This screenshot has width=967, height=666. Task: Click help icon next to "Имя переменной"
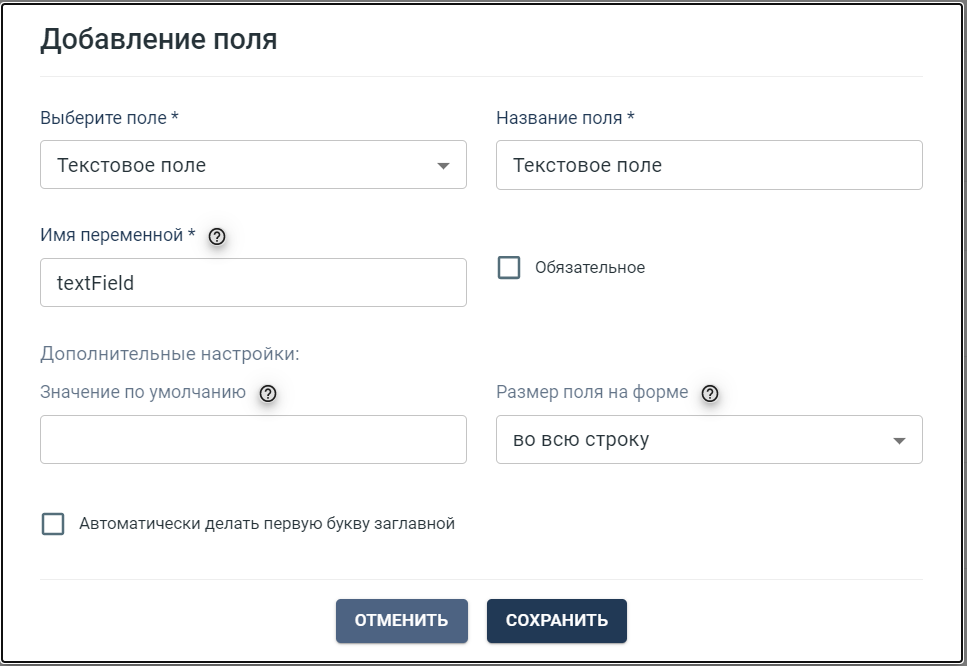217,237
